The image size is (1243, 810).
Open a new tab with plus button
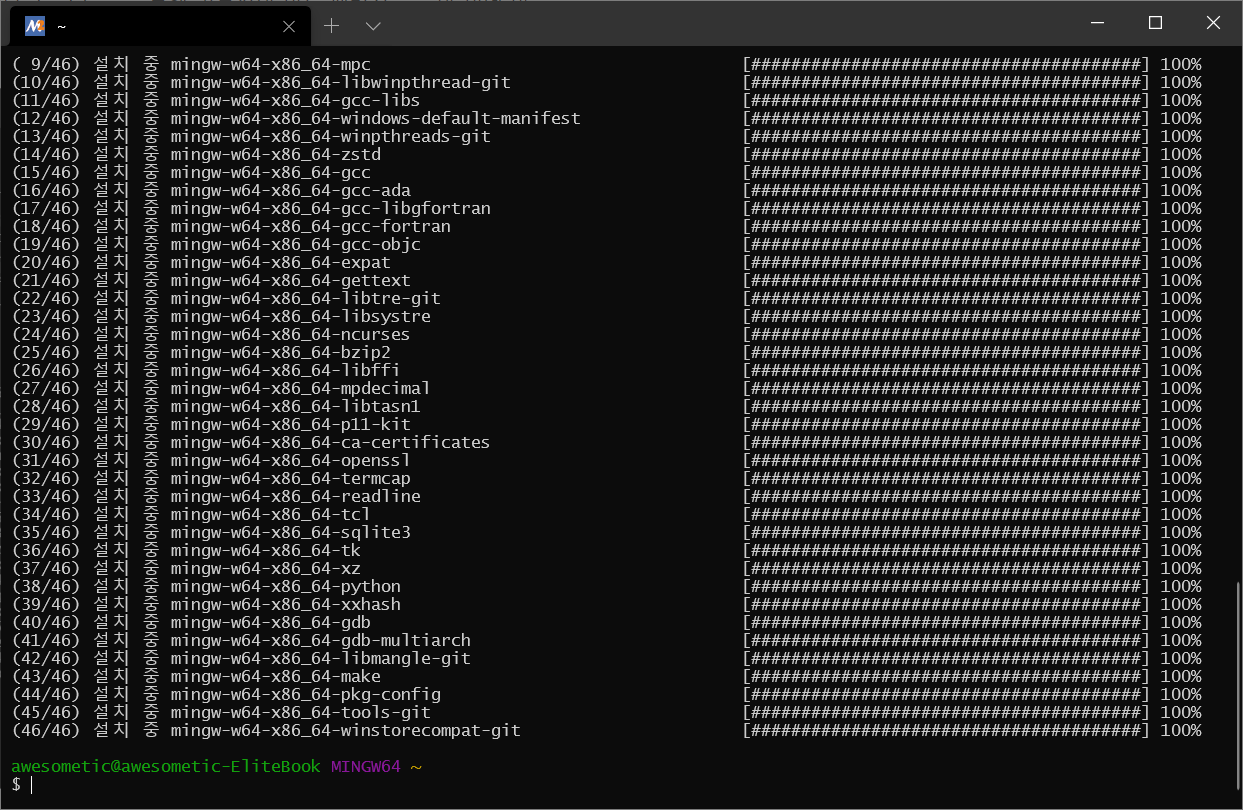(x=332, y=26)
